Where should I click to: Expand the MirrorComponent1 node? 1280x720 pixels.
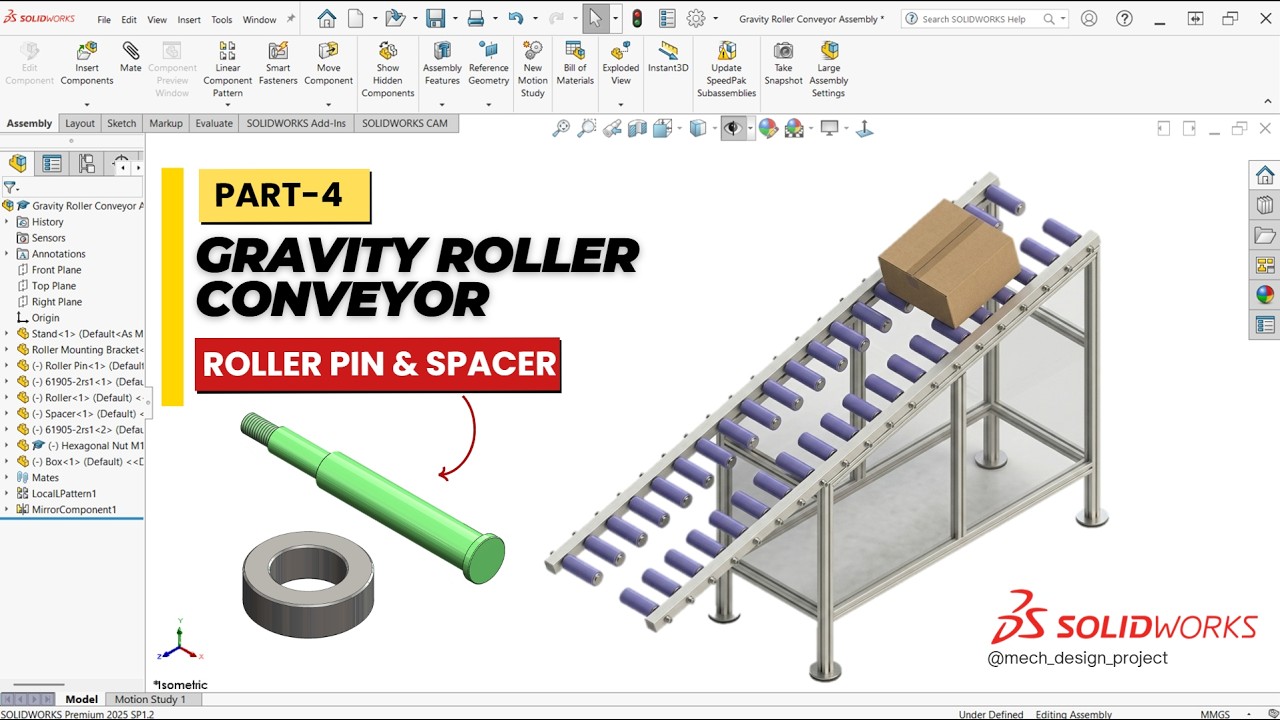[7, 510]
